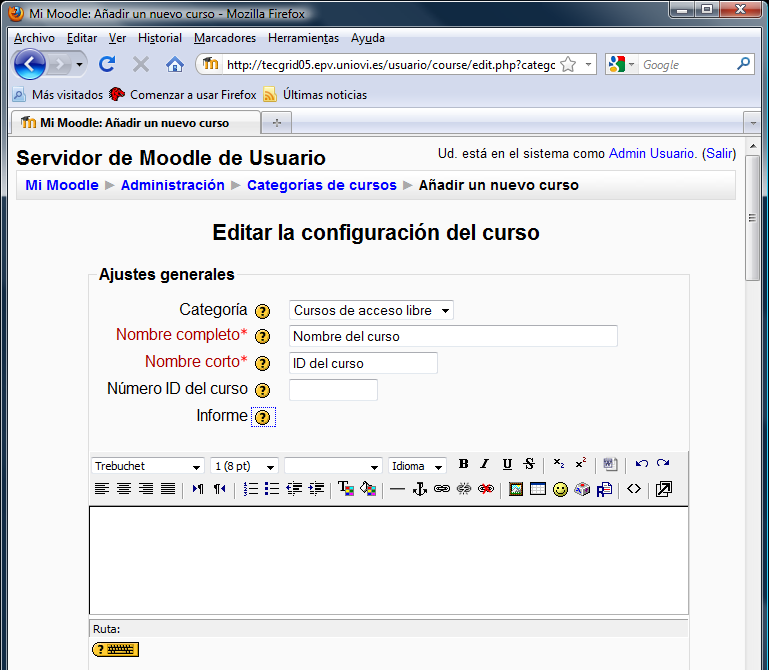Open the search engine selector dropdown
769x670 pixels.
pos(632,64)
